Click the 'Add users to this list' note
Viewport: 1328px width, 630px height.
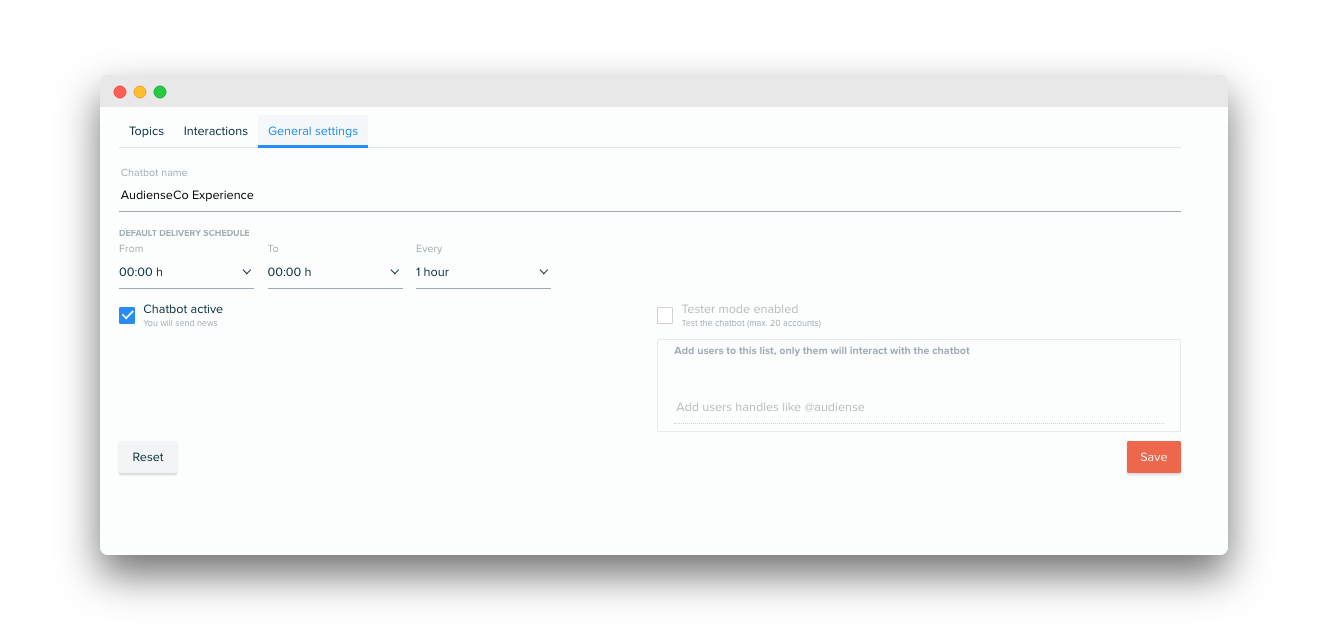(x=822, y=351)
